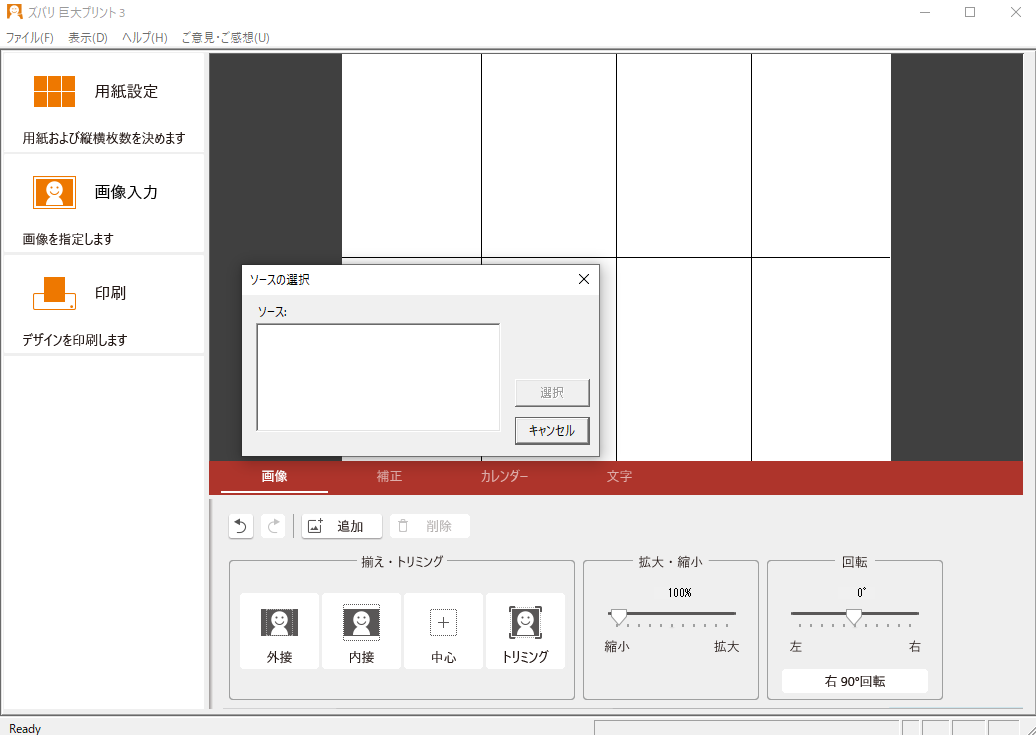
Task: Open the 表示 menu
Action: coord(85,37)
